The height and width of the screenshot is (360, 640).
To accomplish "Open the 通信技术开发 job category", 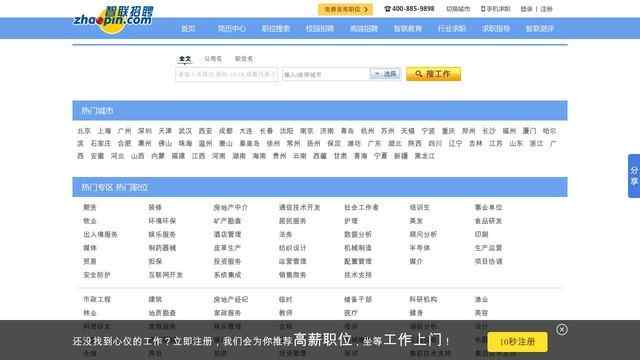I will [x=300, y=207].
